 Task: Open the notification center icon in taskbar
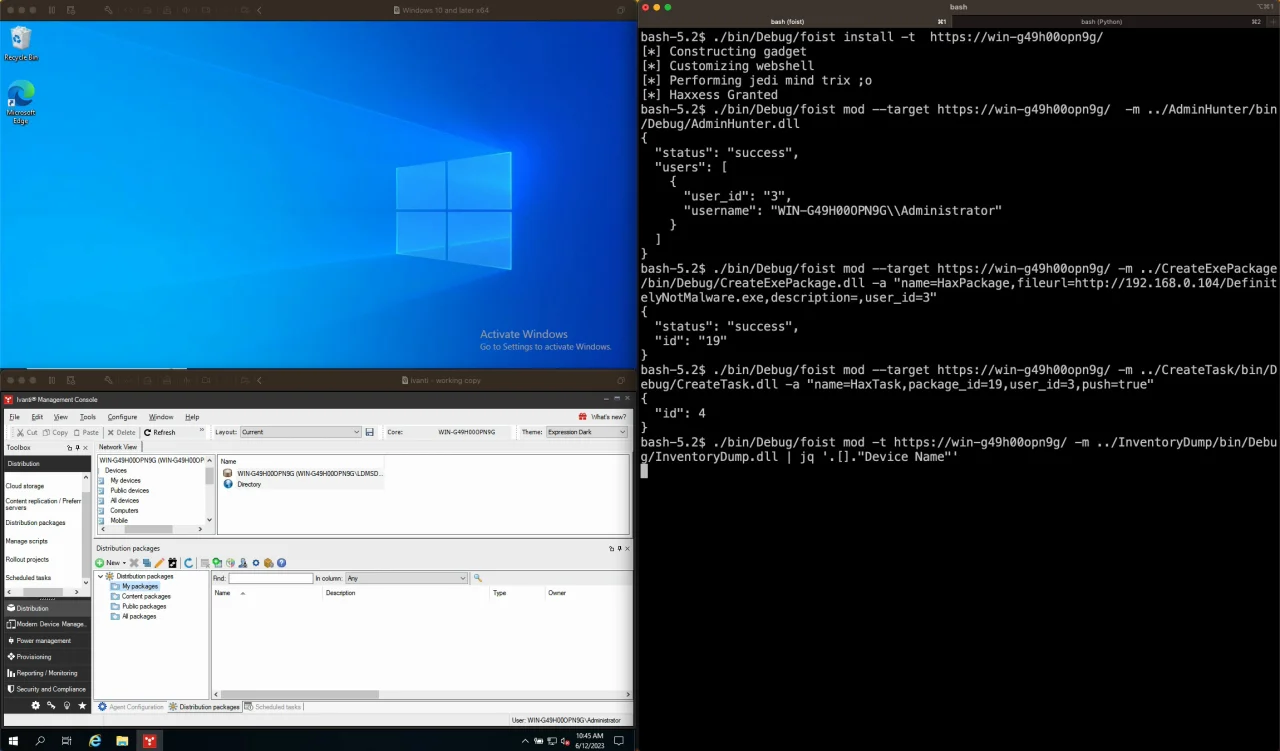pos(619,741)
